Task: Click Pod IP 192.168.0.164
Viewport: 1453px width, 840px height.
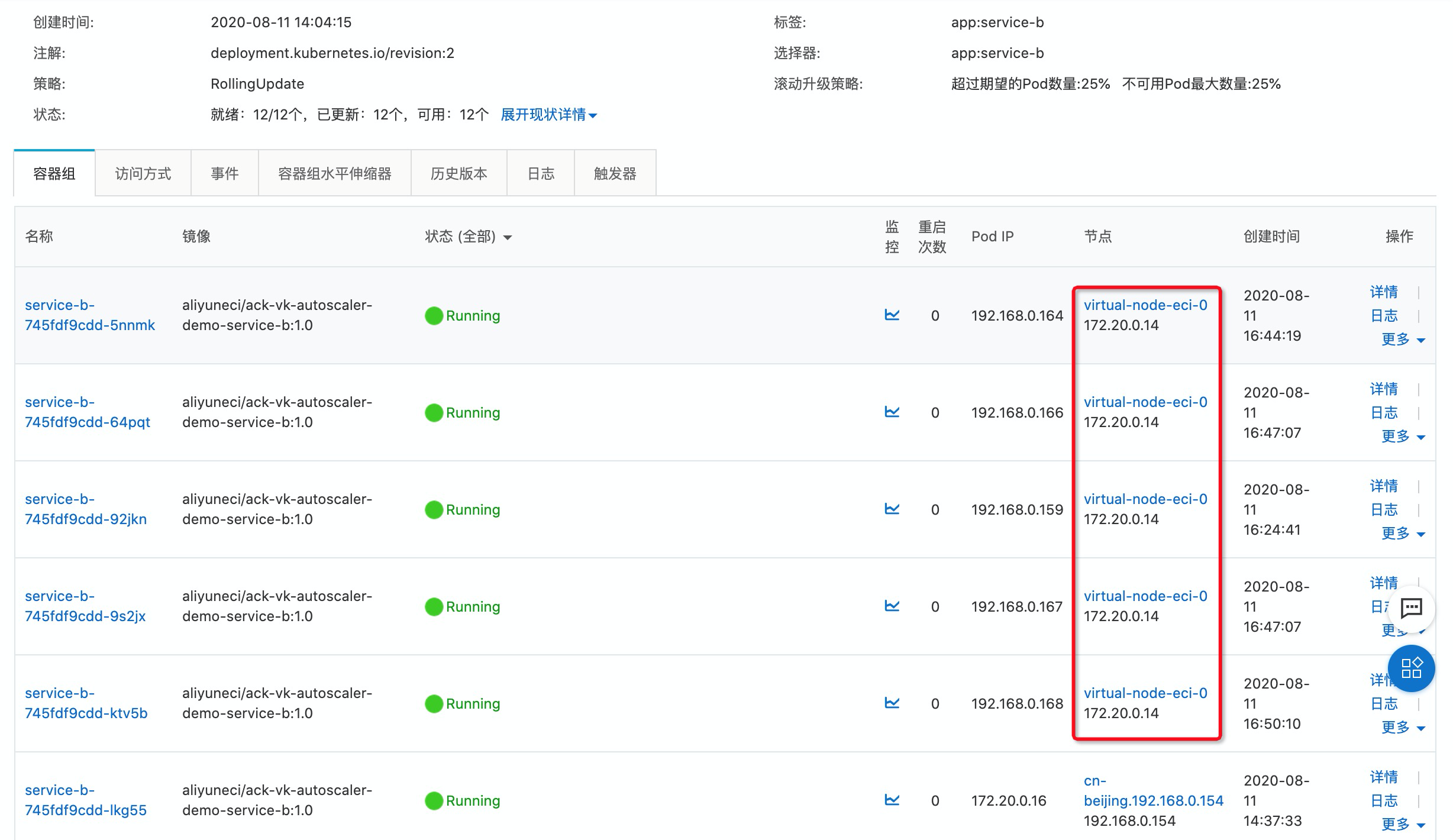Action: pyautogui.click(x=1017, y=315)
